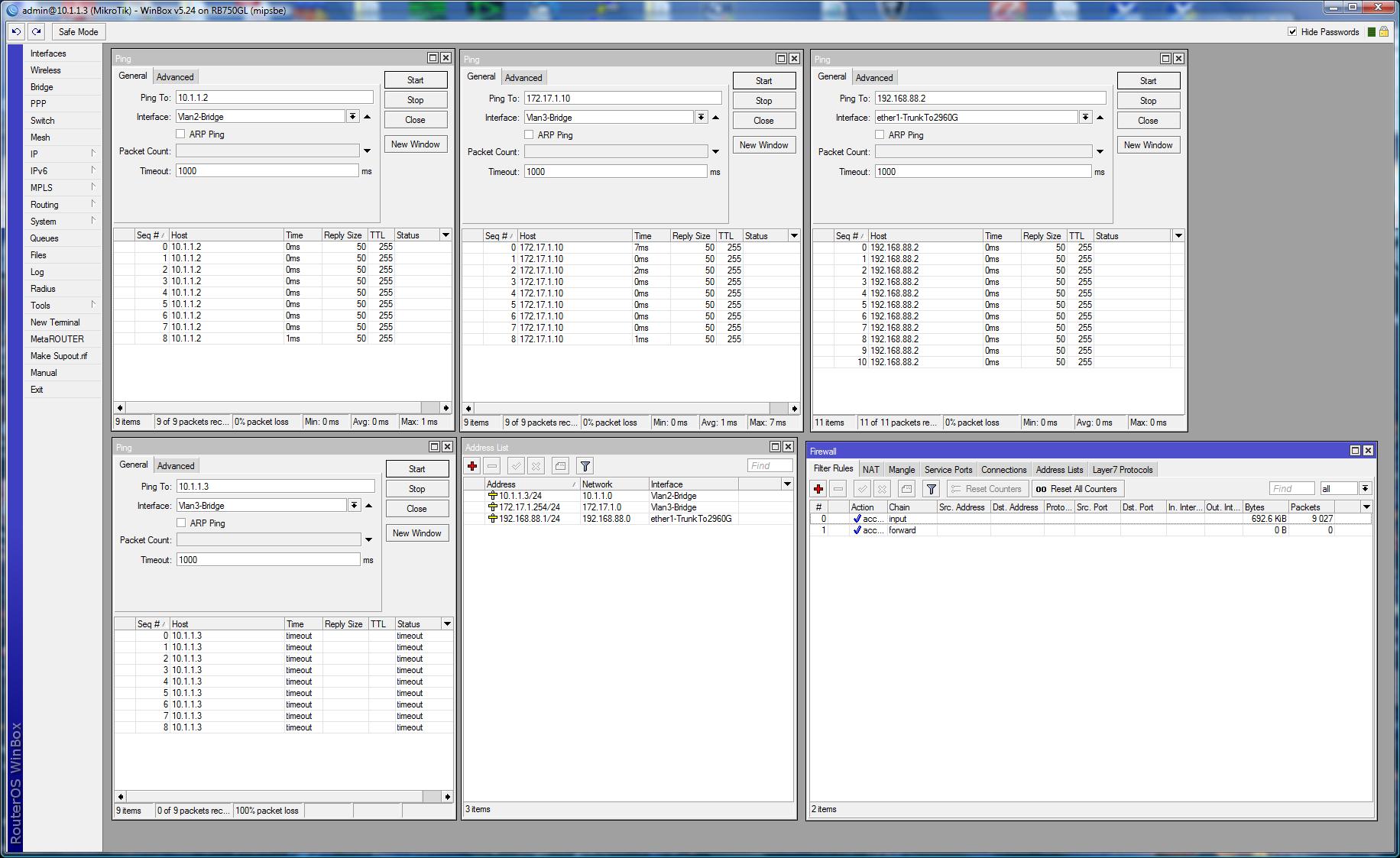Image resolution: width=1400 pixels, height=858 pixels.
Task: Click the Find field in Address List
Action: tap(770, 465)
